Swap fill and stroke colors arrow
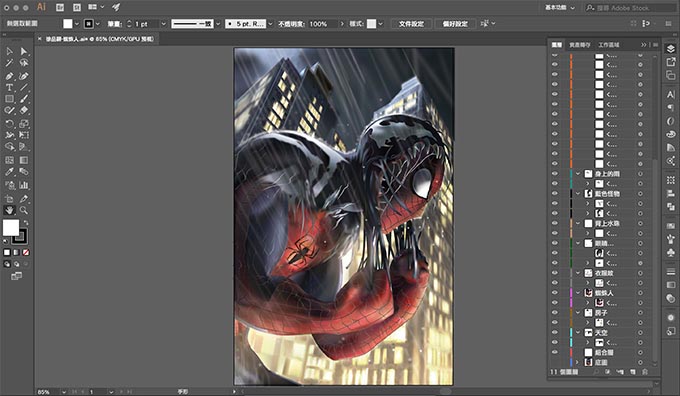 click(26, 223)
